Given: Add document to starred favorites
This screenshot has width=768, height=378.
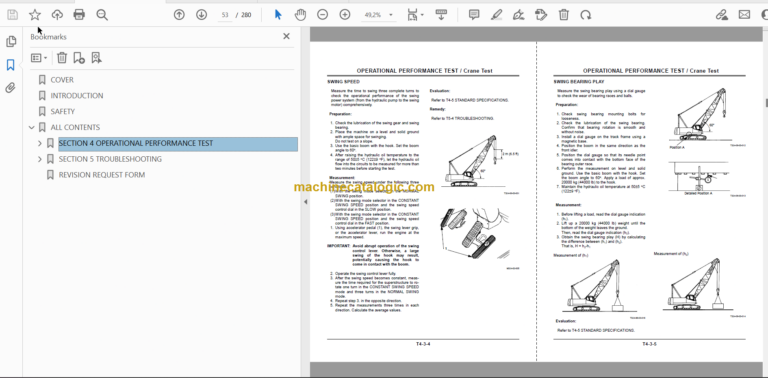Looking at the screenshot, I should coord(34,15).
